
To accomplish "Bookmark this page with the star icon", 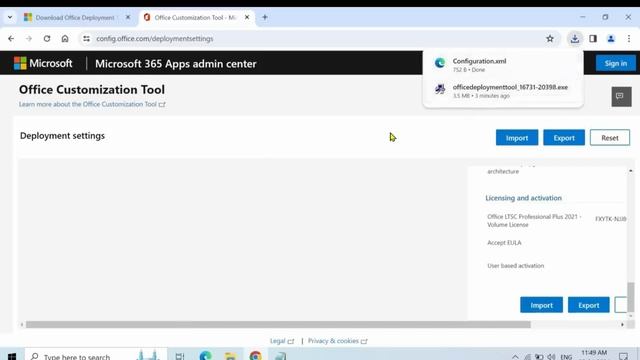I will (550, 38).
